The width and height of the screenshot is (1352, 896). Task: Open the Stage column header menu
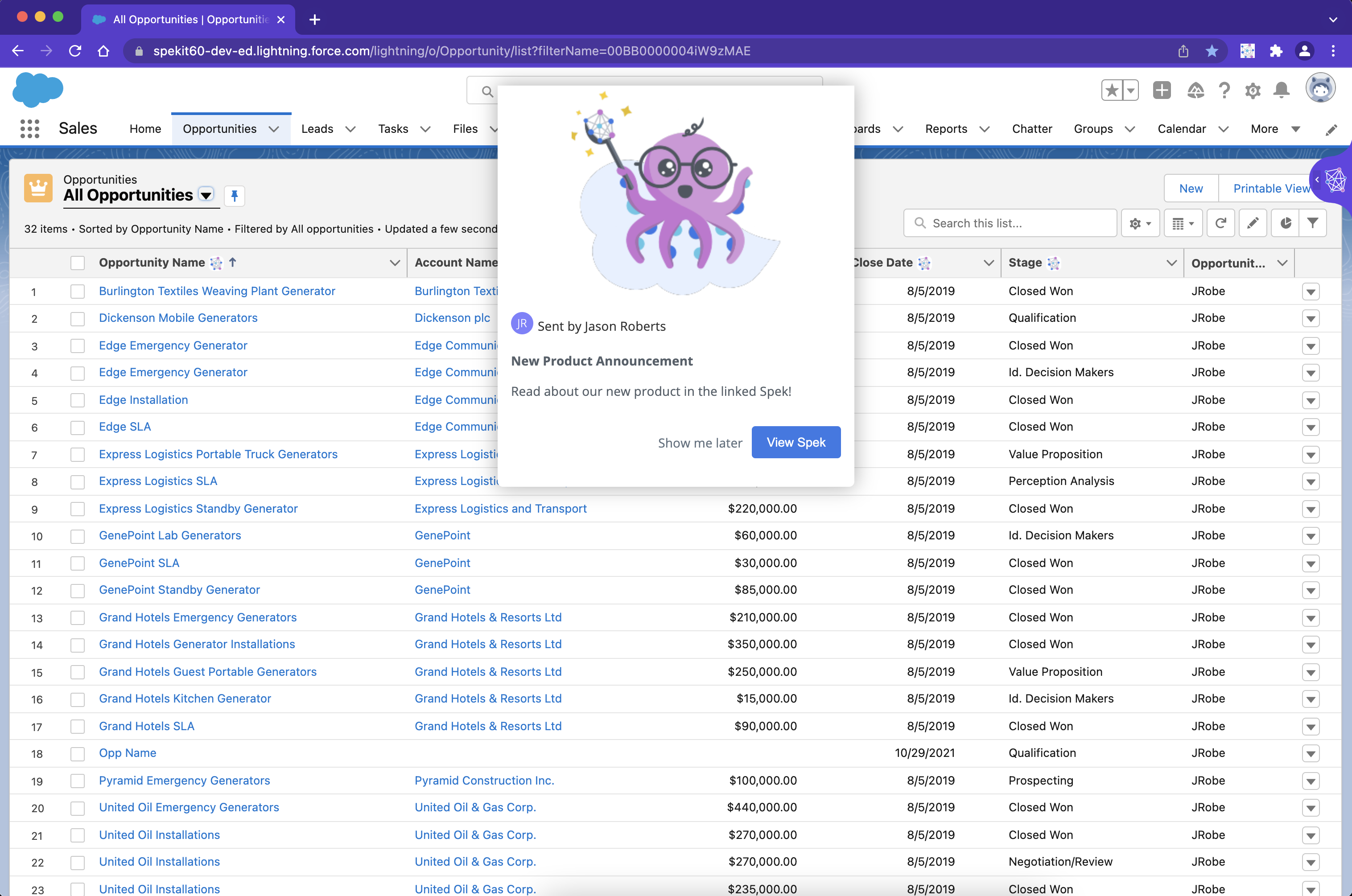click(x=1171, y=263)
